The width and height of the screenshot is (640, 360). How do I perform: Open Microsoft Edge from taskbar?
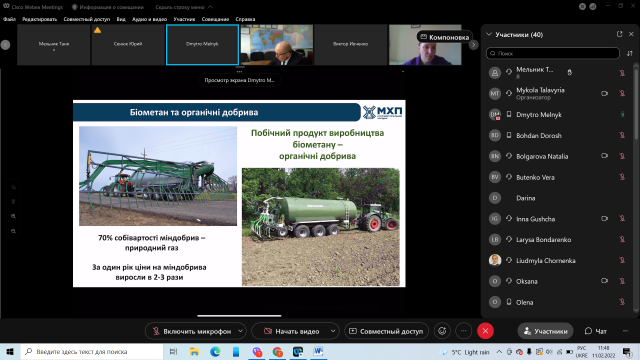pos(215,351)
